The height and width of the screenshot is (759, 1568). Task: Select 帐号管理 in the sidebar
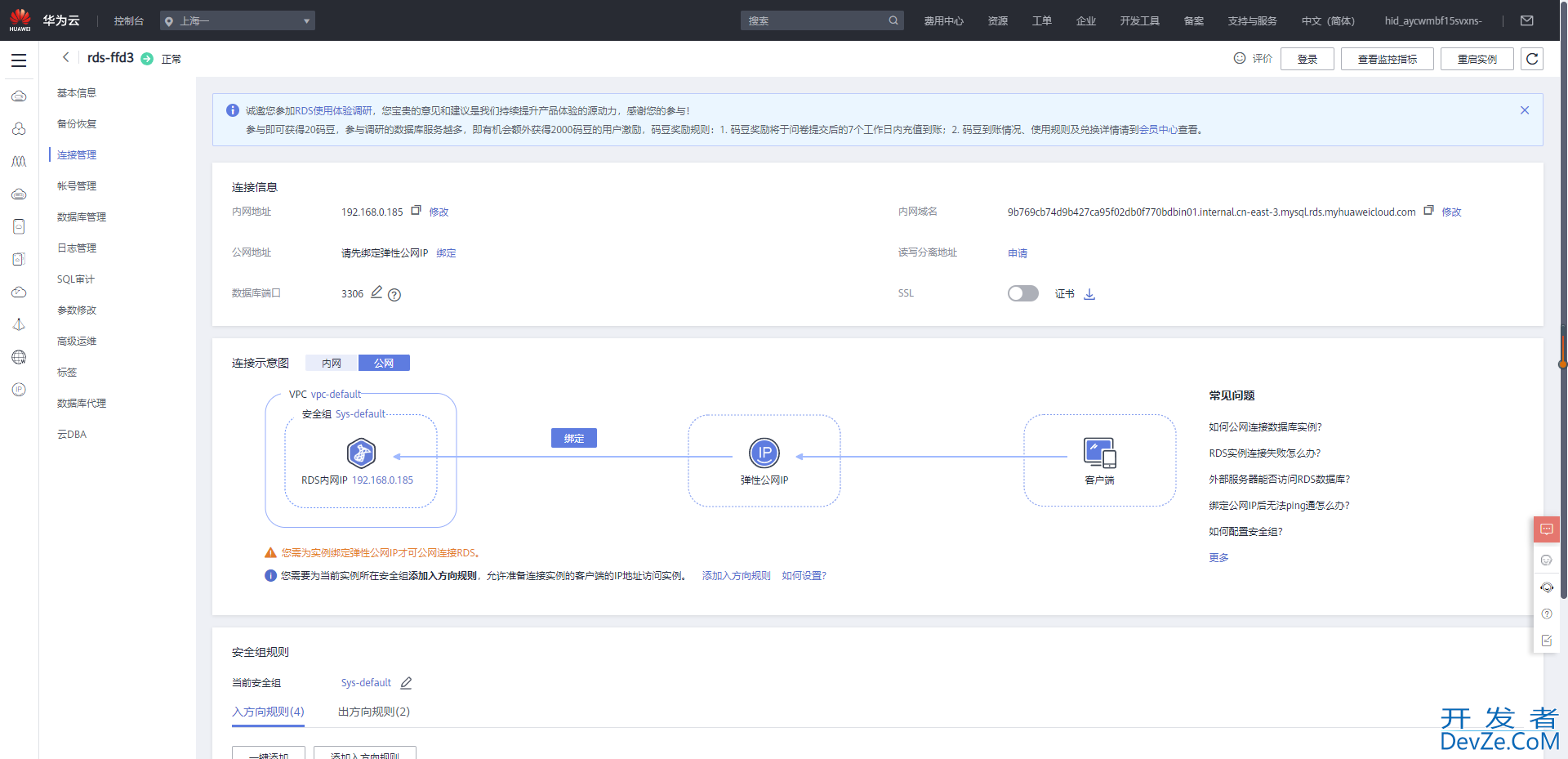77,186
